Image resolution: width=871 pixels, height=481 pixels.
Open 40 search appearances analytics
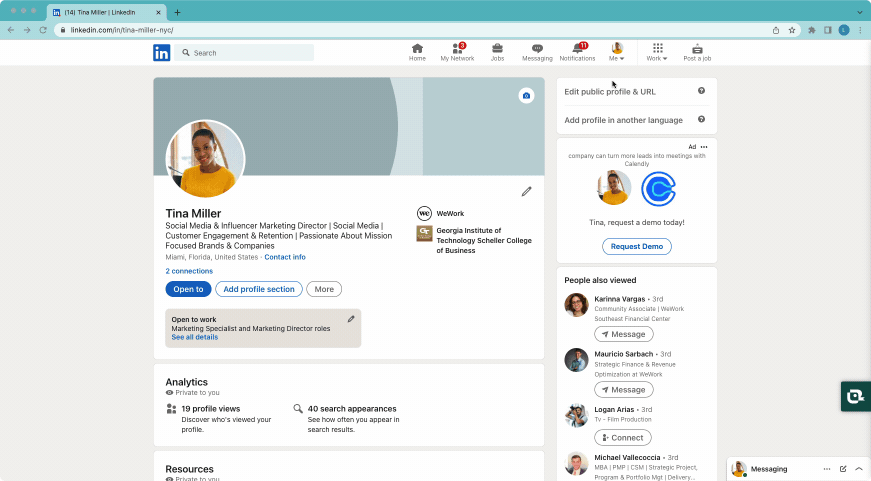tap(352, 409)
